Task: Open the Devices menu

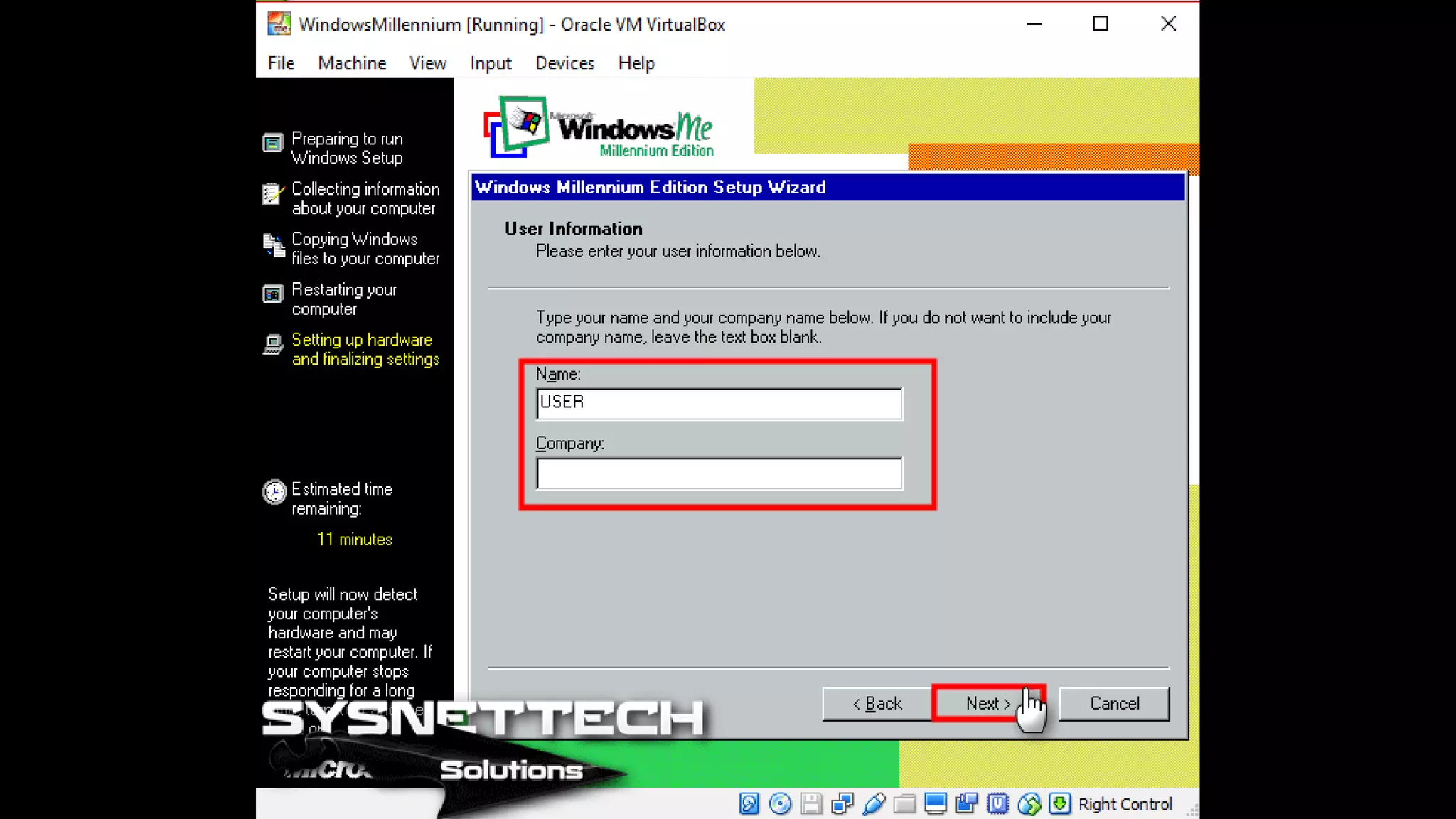Action: [564, 63]
